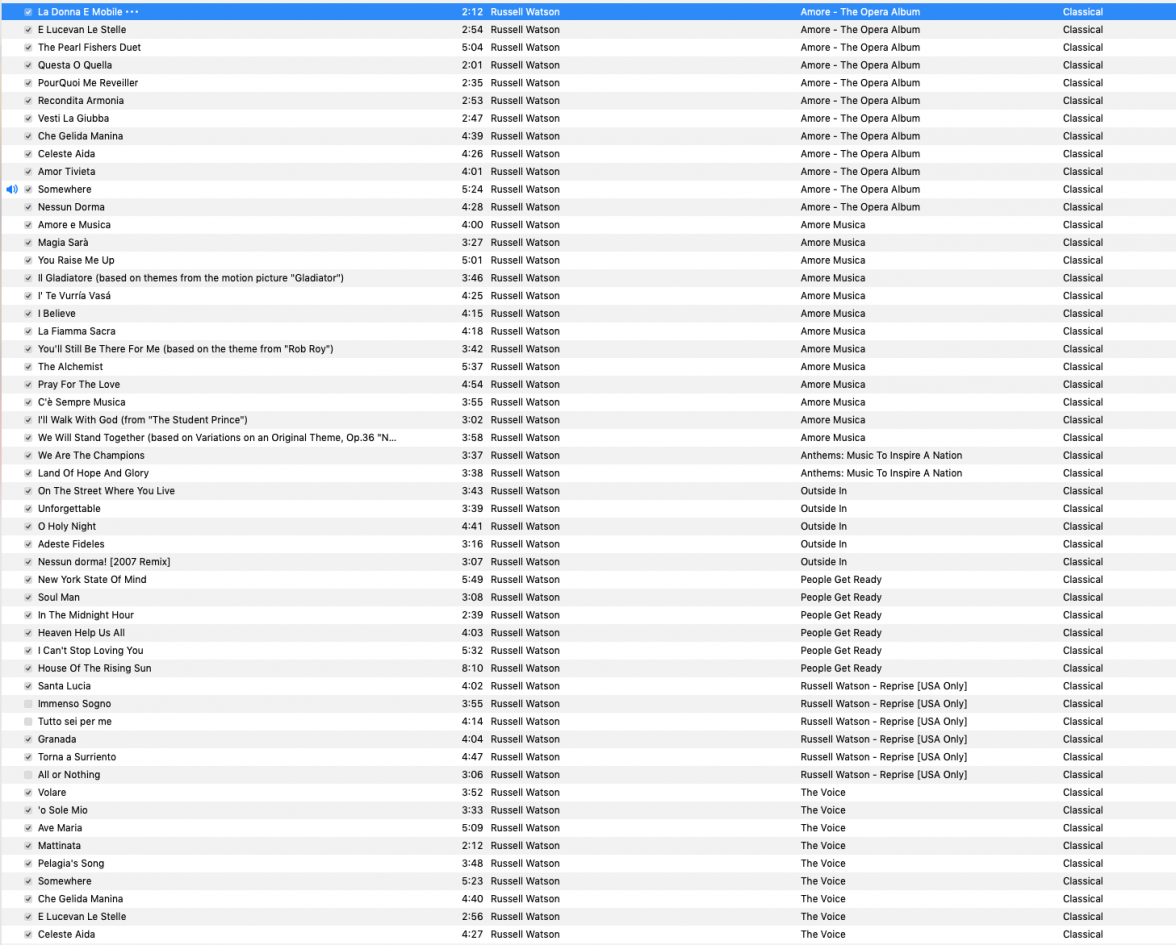Select Ave Maria from The Voice album

[59, 827]
